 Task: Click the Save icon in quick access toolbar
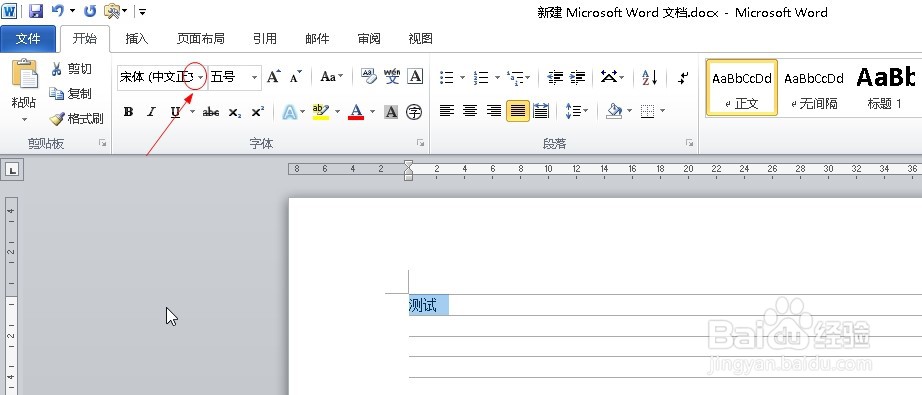36,11
